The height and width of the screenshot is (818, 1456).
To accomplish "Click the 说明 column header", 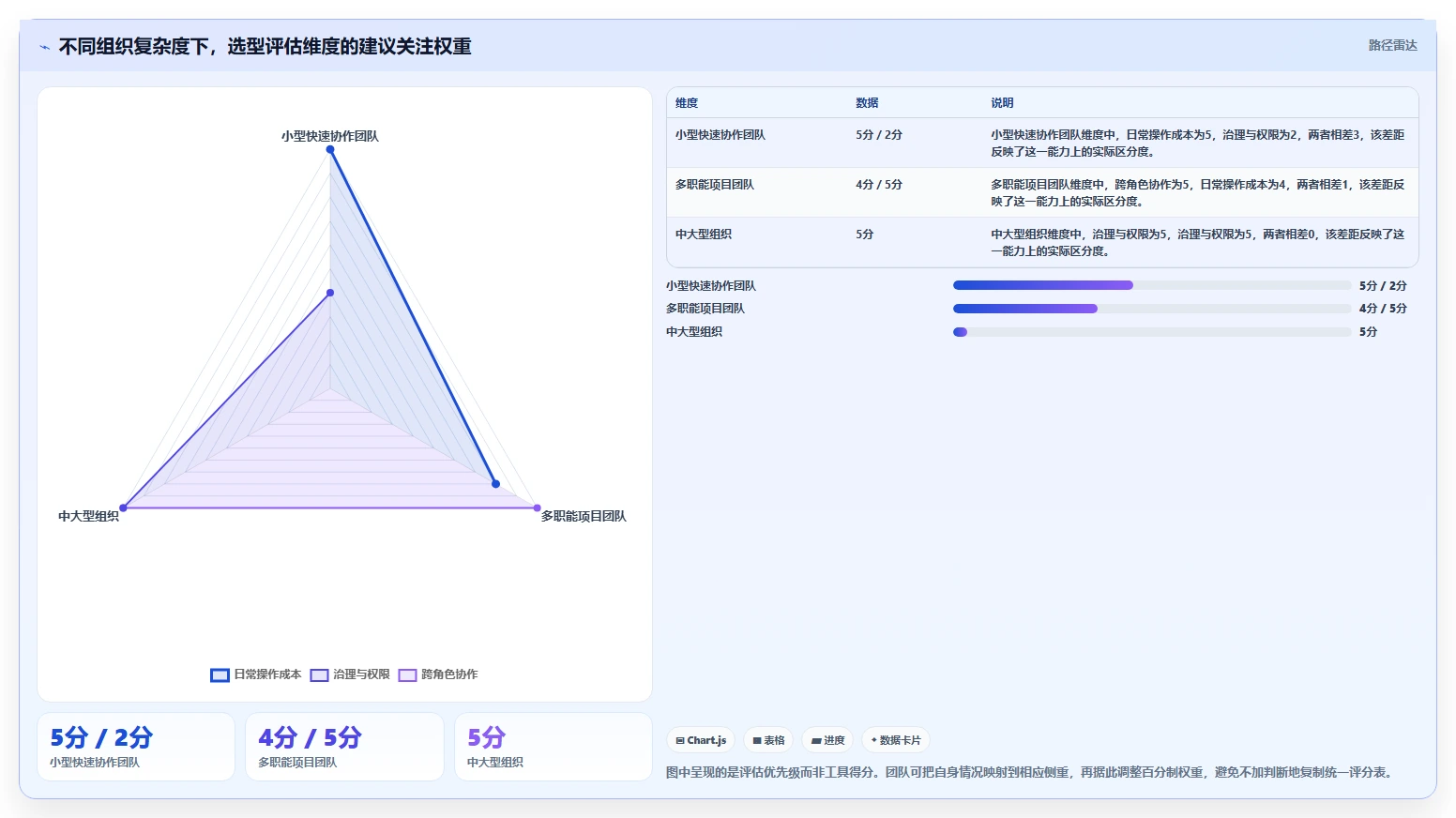I will [x=1002, y=103].
